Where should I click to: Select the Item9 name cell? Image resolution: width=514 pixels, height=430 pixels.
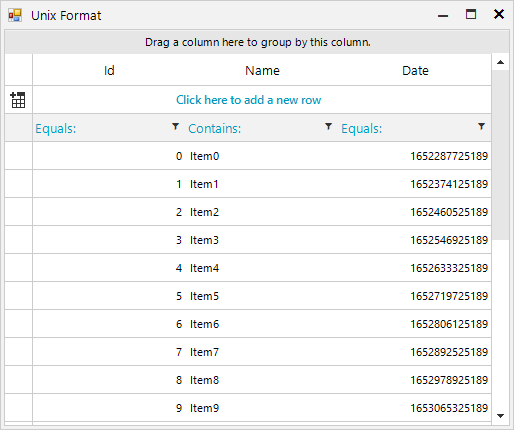coord(262,408)
